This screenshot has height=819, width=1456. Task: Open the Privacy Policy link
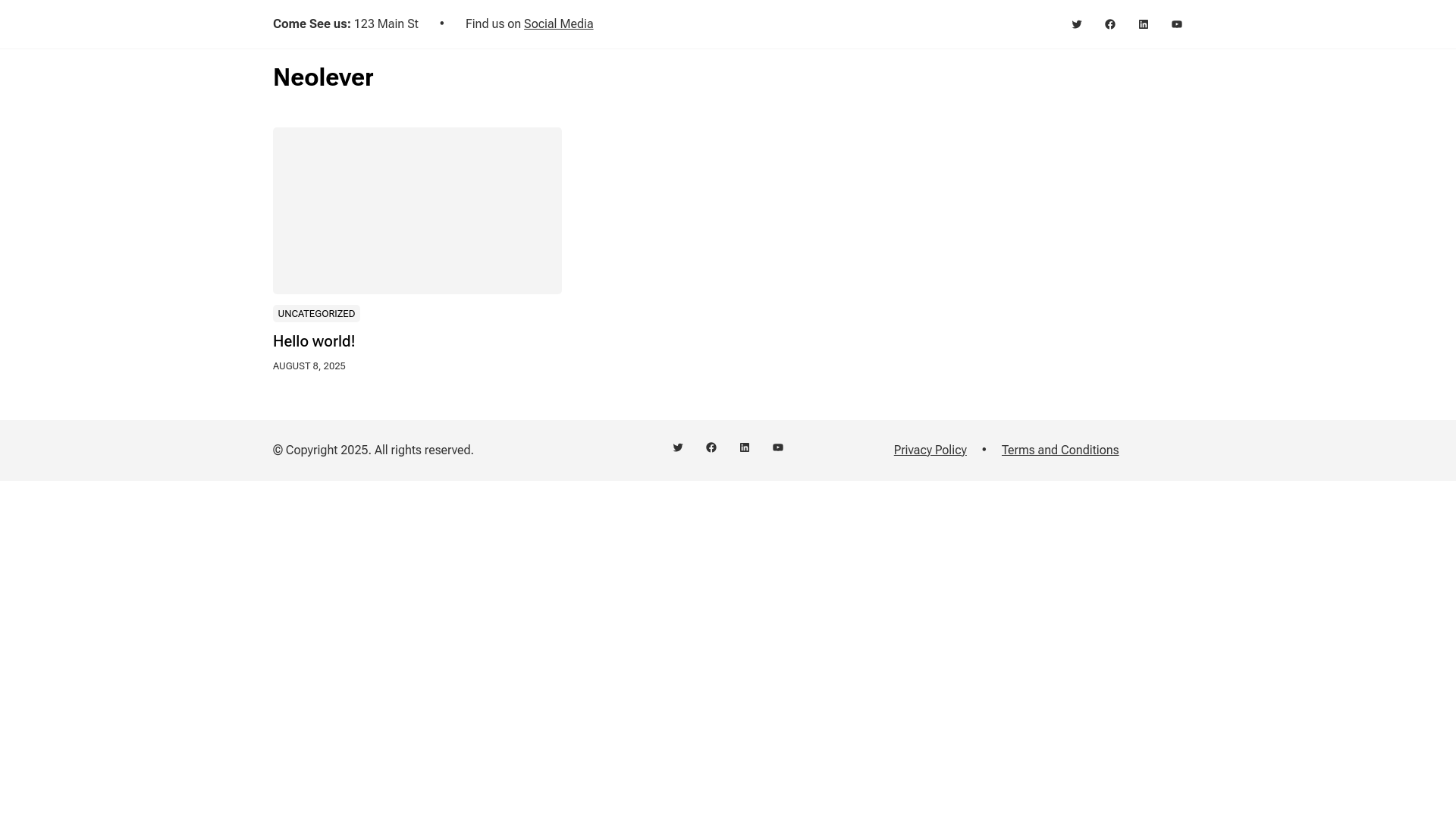pyautogui.click(x=930, y=450)
